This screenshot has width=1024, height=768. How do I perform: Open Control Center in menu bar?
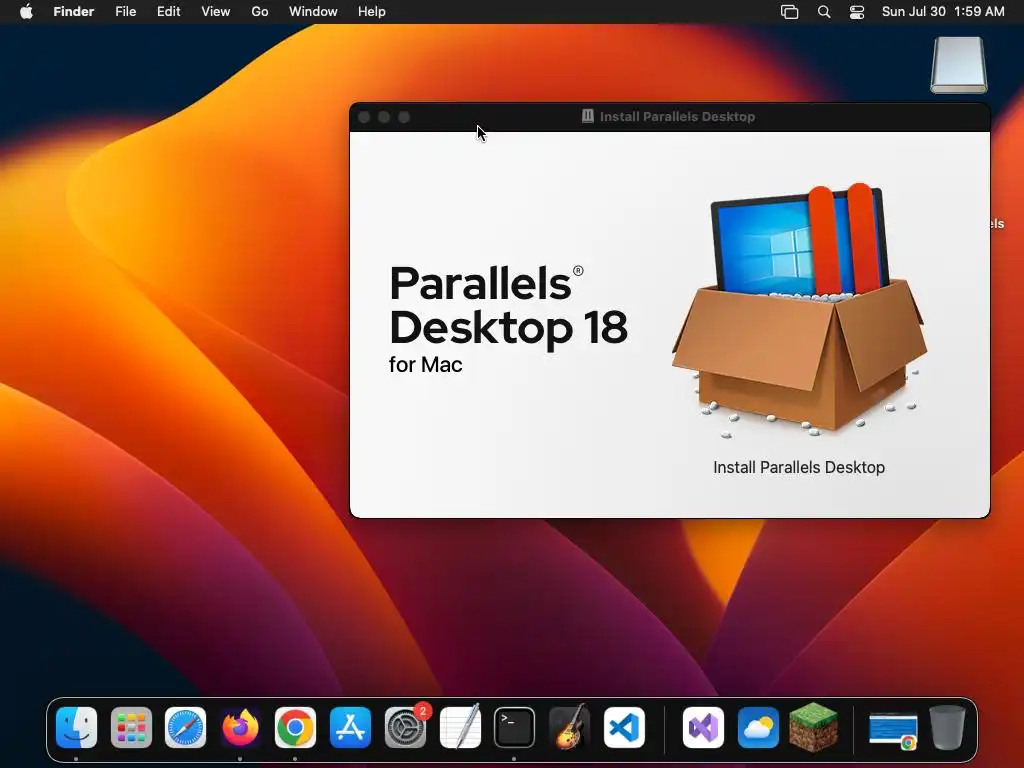[x=857, y=12]
